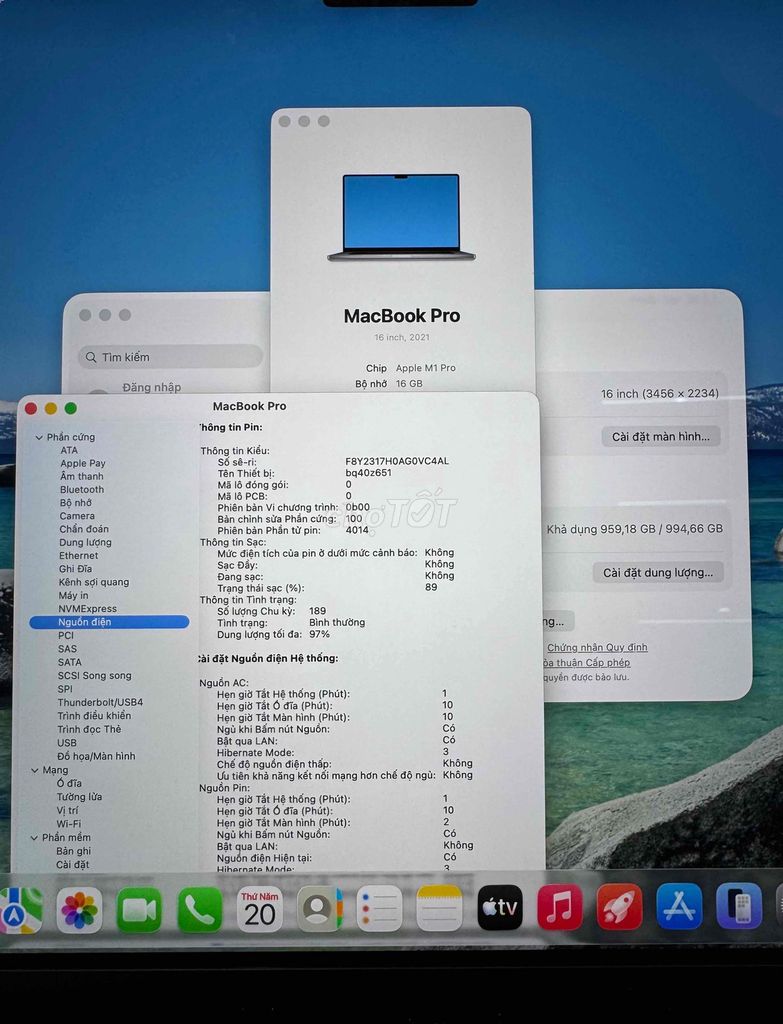The width and height of the screenshot is (783, 1024).
Task: Select Cài đặt under Phần mềm
Action: (72, 865)
